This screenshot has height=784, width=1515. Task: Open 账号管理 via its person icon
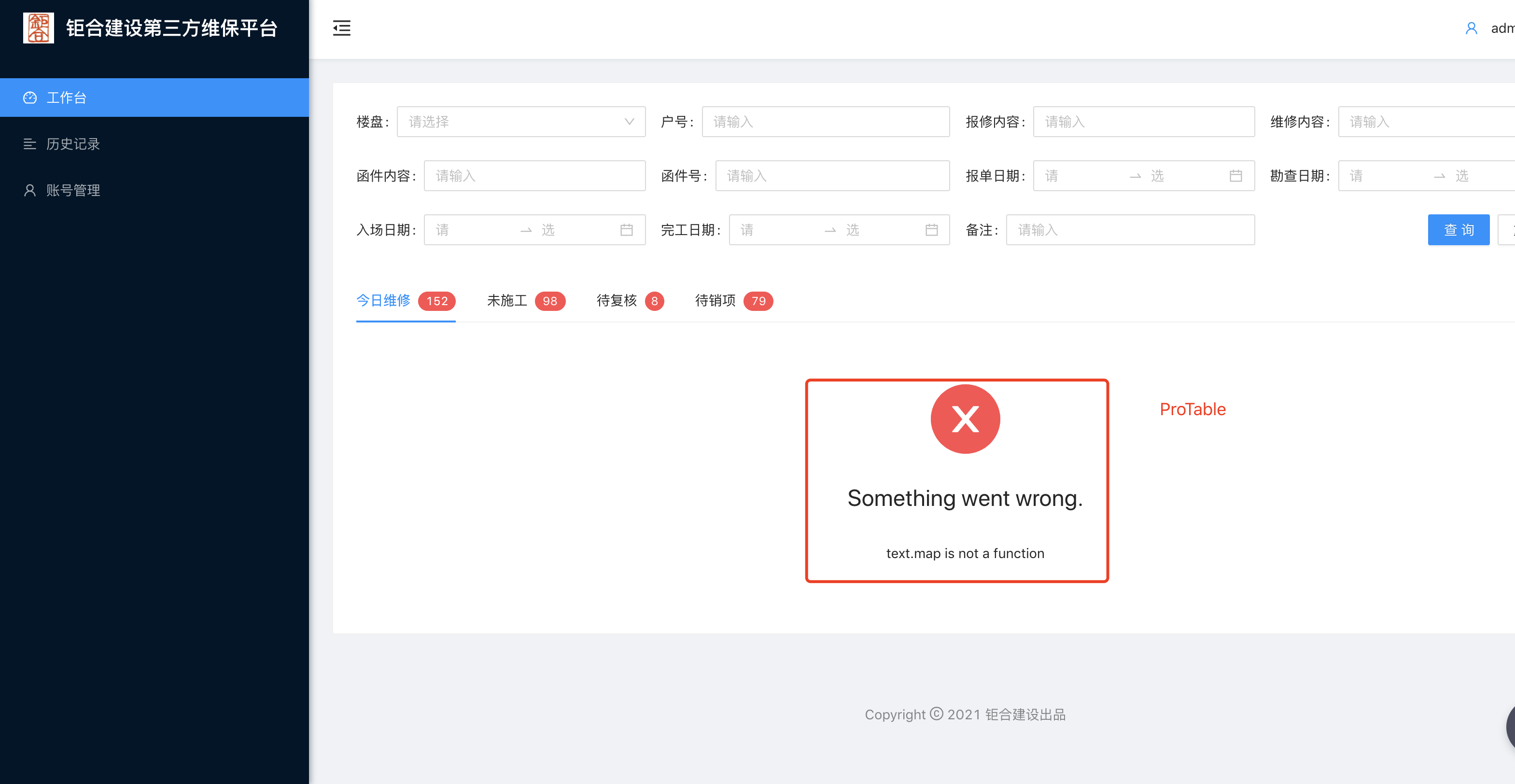(x=30, y=190)
